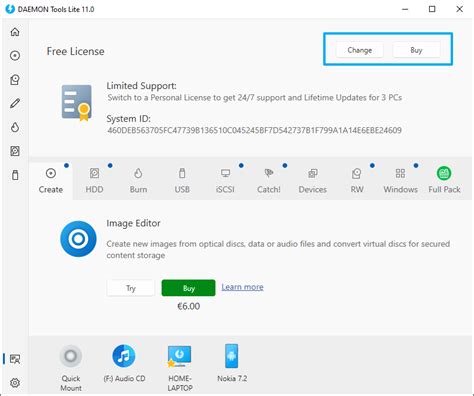Open the Burn tab

[138, 181]
